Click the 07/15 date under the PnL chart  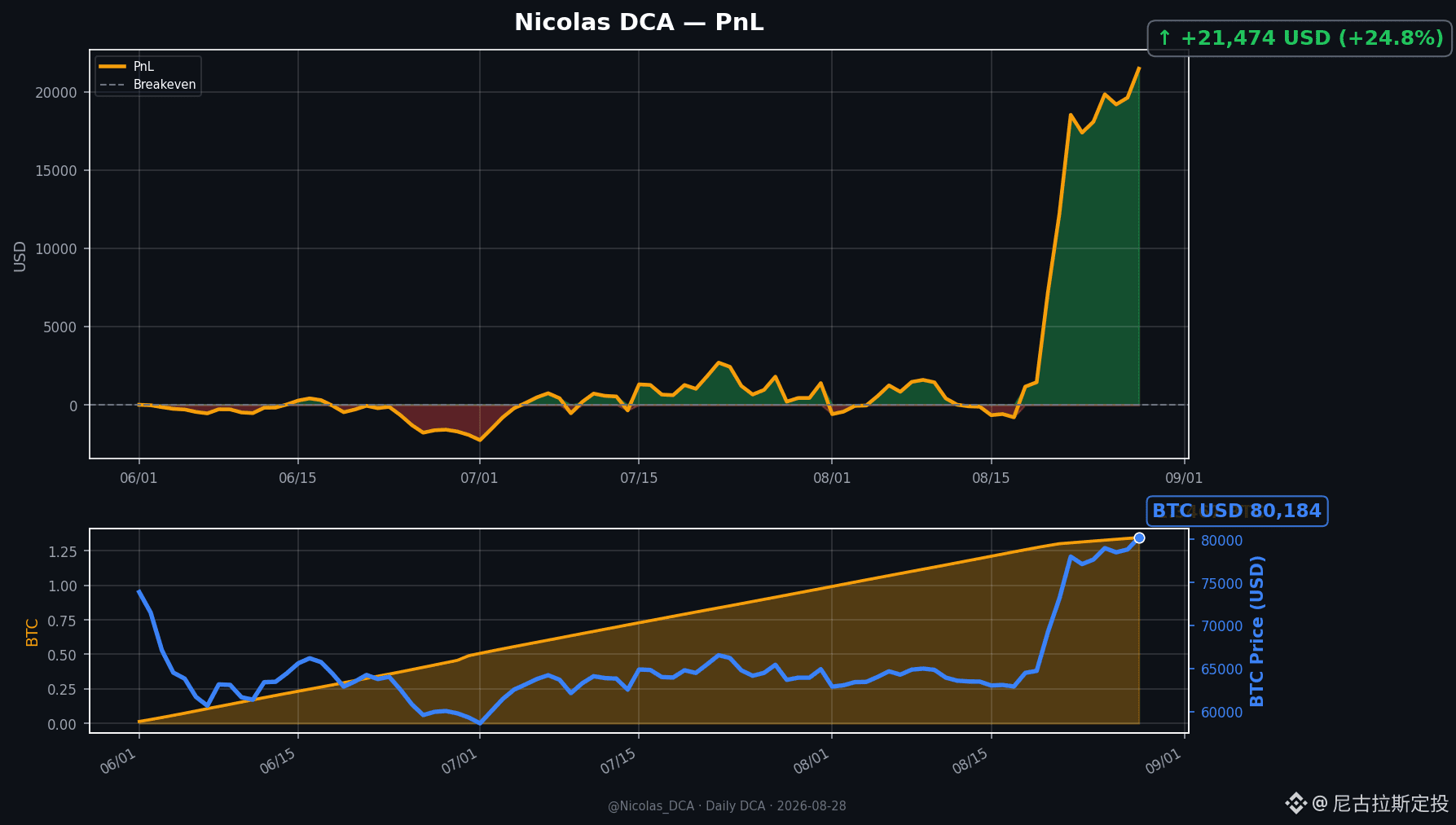click(639, 478)
